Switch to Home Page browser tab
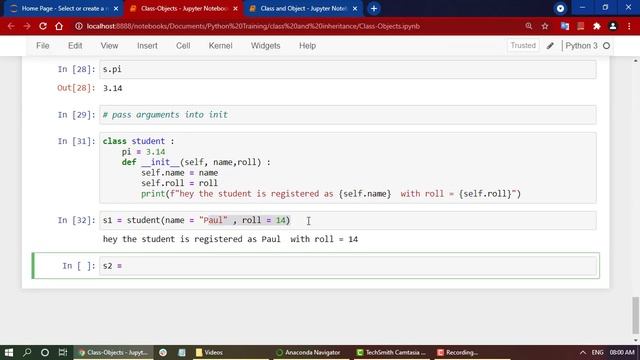The image size is (640, 360). 61,8
